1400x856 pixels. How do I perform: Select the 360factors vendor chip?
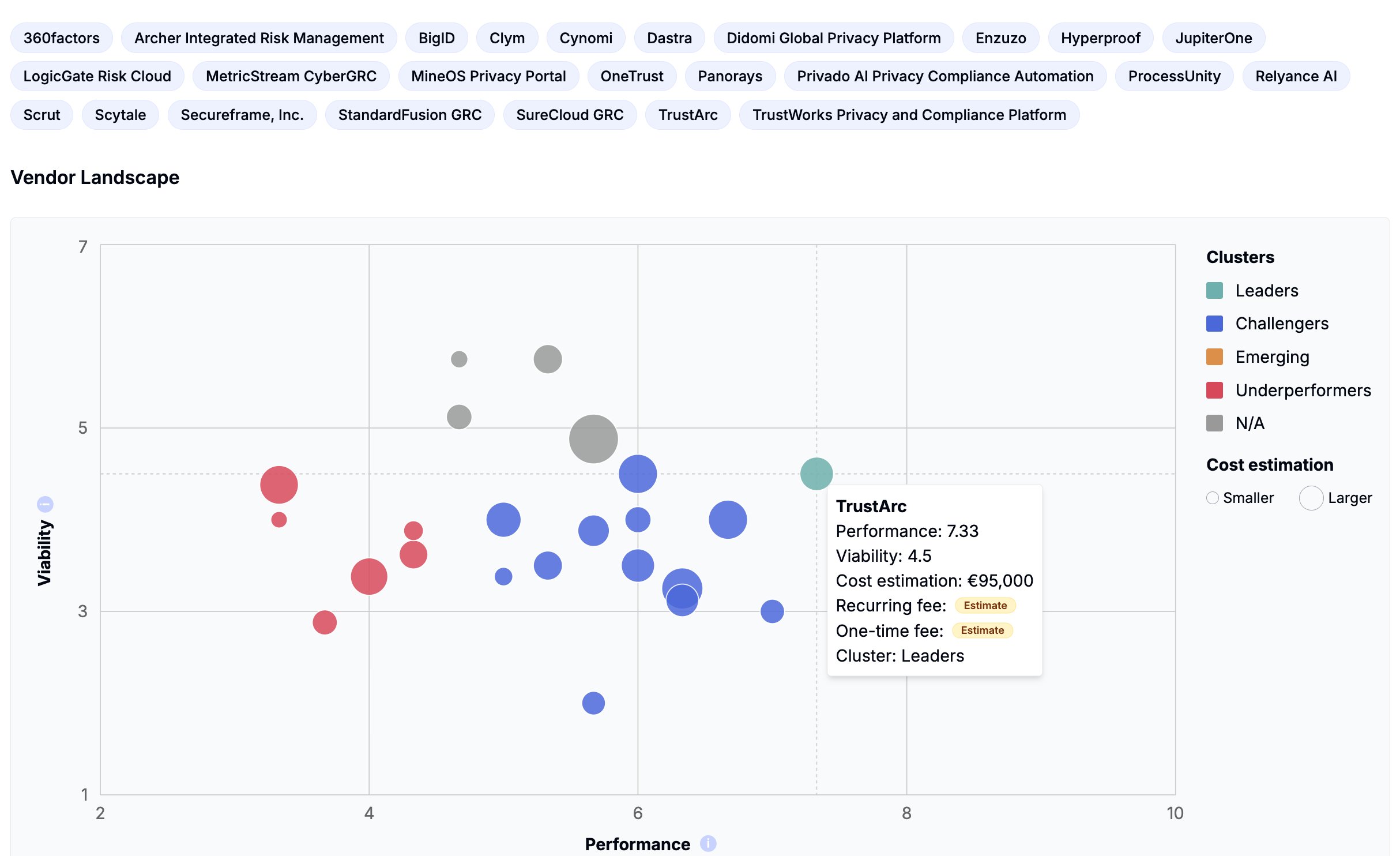[62, 38]
